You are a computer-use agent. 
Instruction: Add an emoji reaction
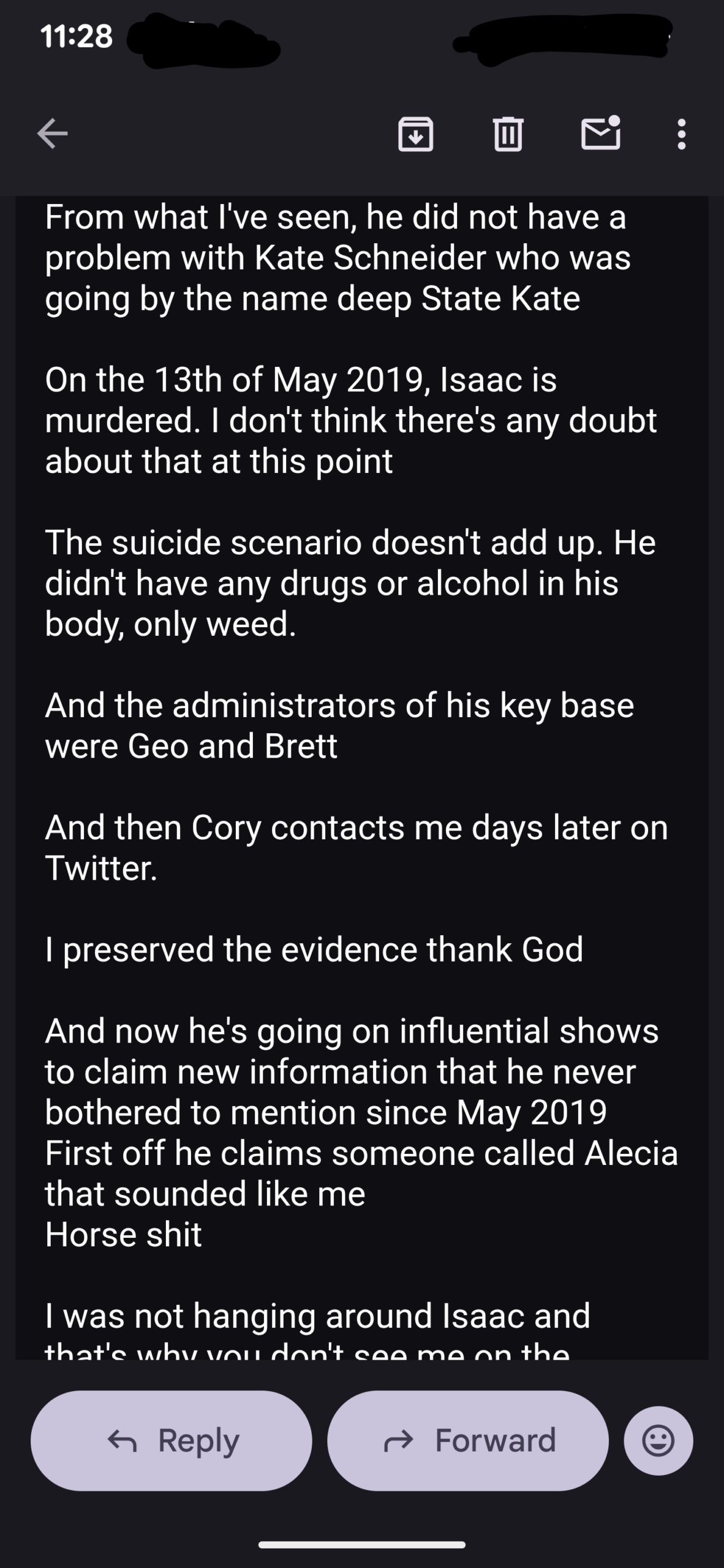pyautogui.click(x=658, y=1441)
